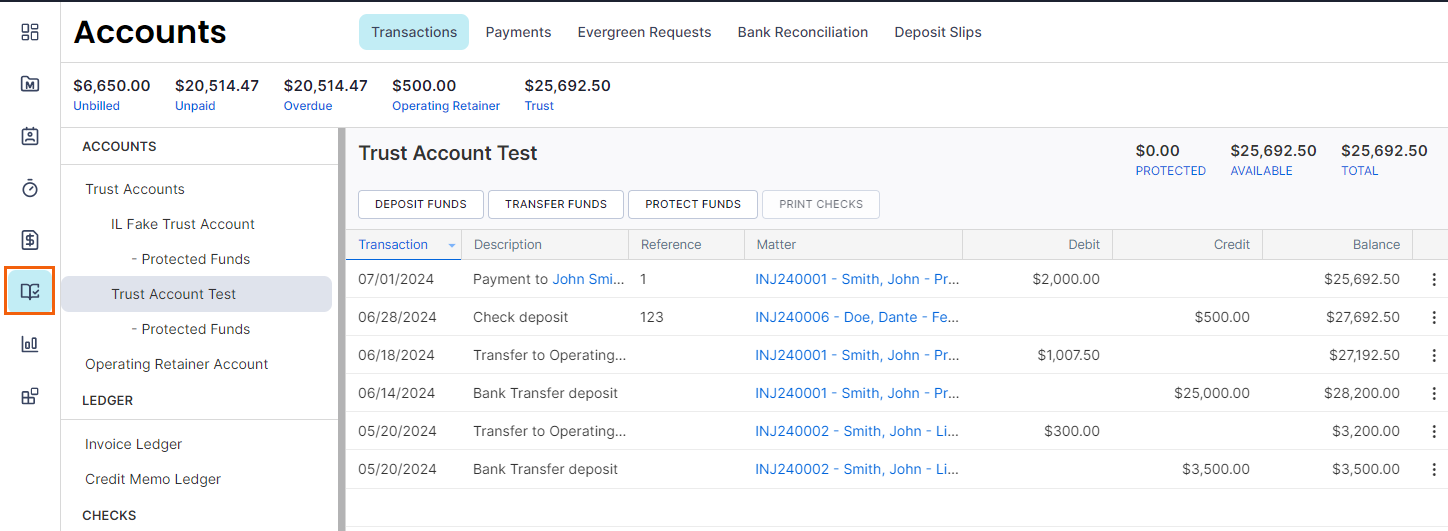Open the three-dot menu for Check deposit row
The image size is (1448, 531).
pos(1434,318)
